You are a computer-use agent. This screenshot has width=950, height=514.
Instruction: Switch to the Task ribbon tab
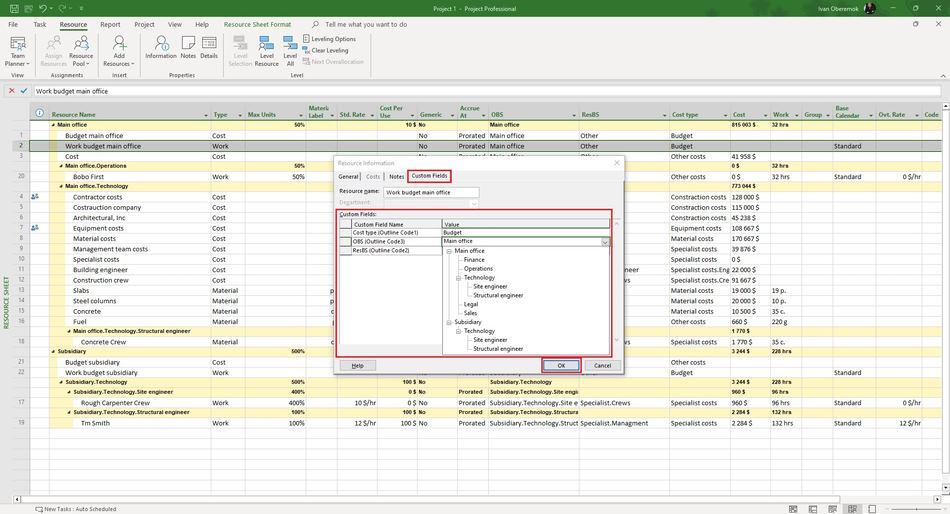[39, 24]
